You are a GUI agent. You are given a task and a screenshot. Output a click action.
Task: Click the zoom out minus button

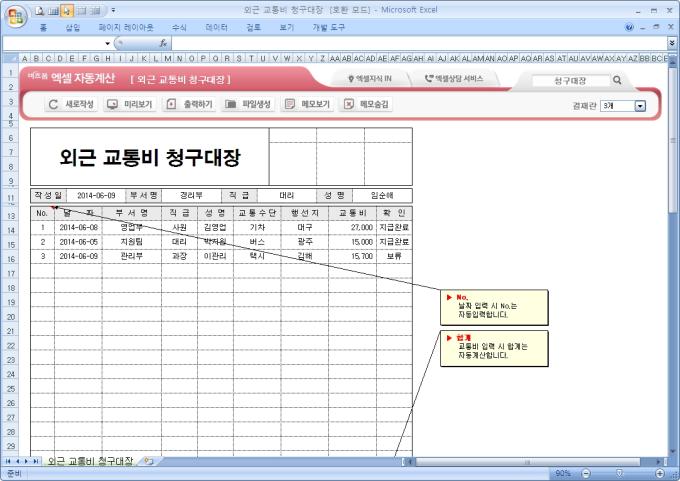586,473
